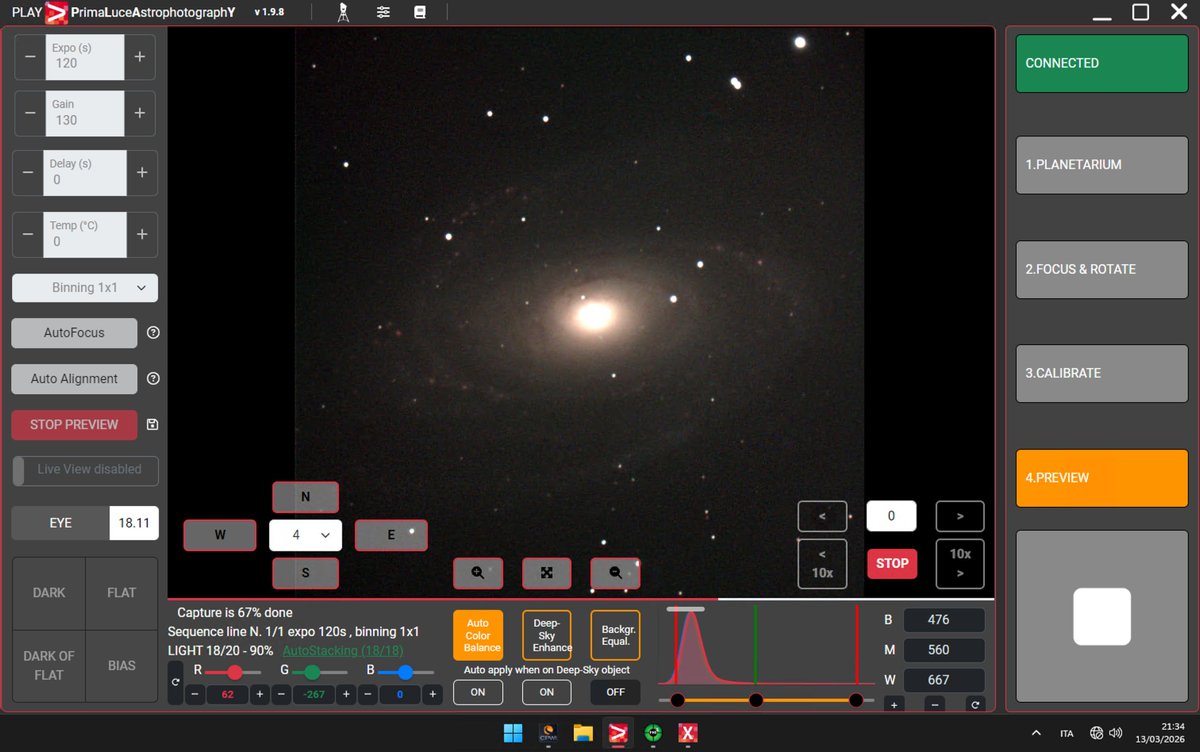1200x752 pixels.
Task: Rotate 10x right
Action: pyautogui.click(x=960, y=563)
